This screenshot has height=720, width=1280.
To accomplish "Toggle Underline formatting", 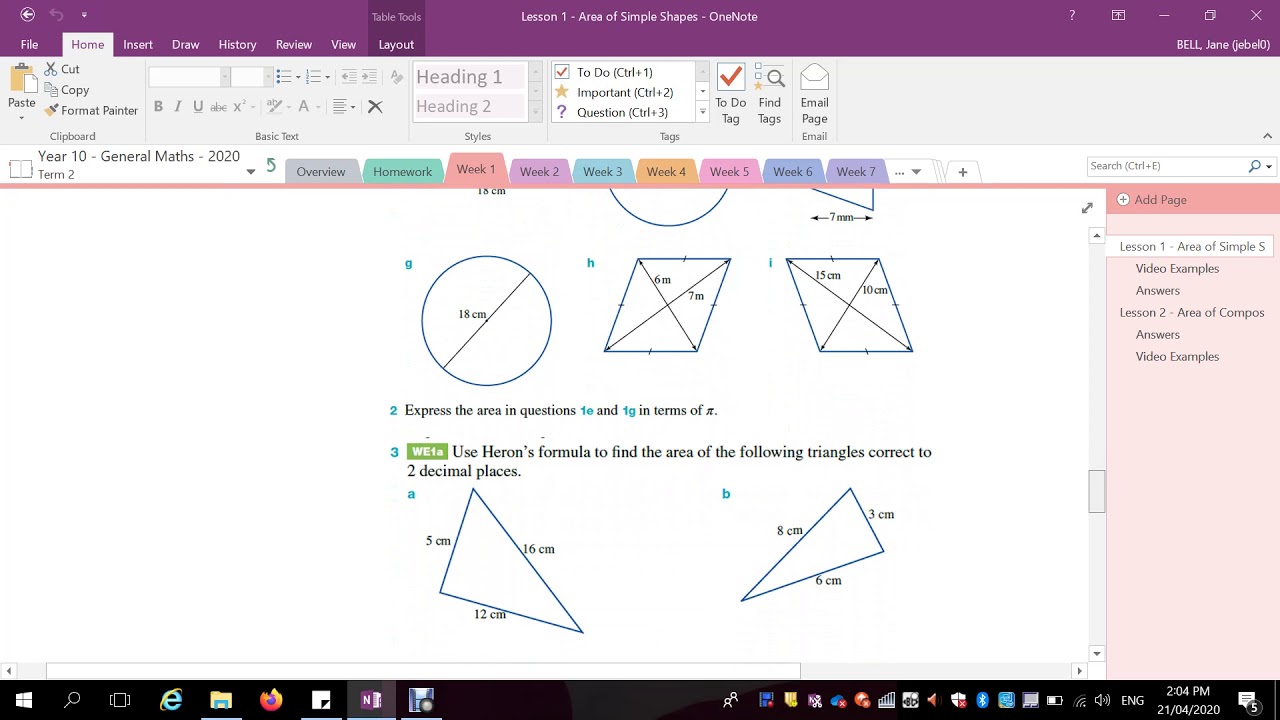I will pos(198,107).
